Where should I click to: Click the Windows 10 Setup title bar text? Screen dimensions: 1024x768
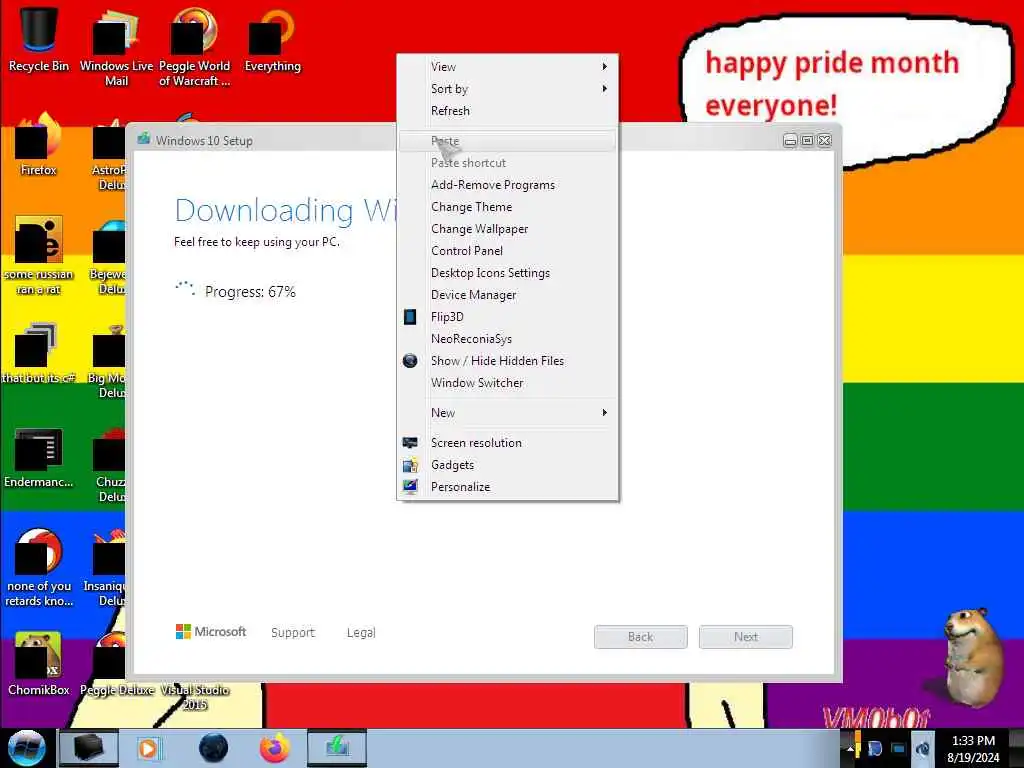[x=204, y=140]
